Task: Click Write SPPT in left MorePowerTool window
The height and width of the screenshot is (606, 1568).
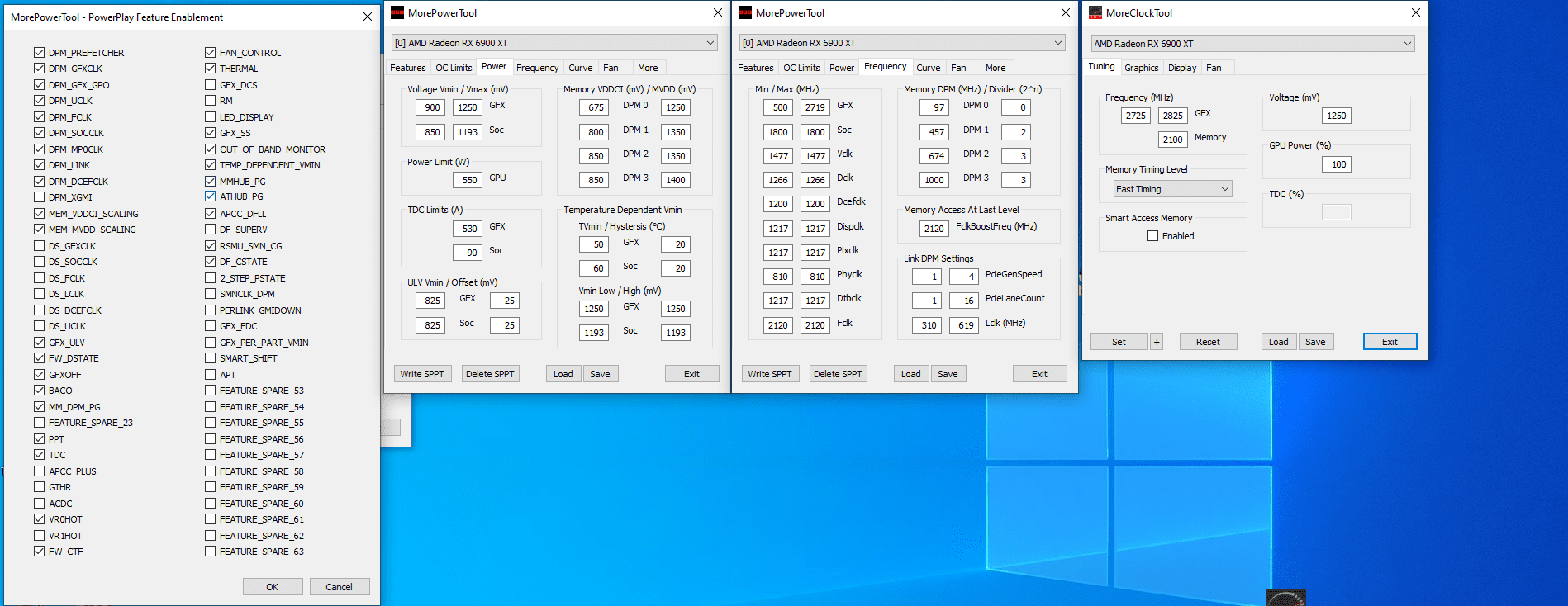Action: (x=422, y=374)
